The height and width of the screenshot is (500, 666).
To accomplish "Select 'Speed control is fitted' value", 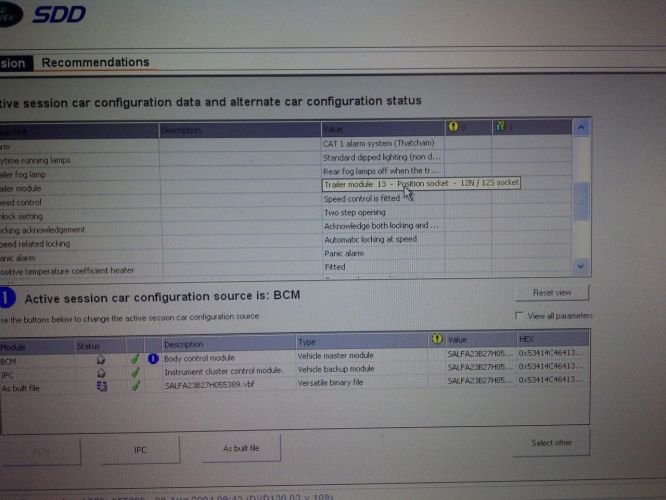I will [362, 199].
